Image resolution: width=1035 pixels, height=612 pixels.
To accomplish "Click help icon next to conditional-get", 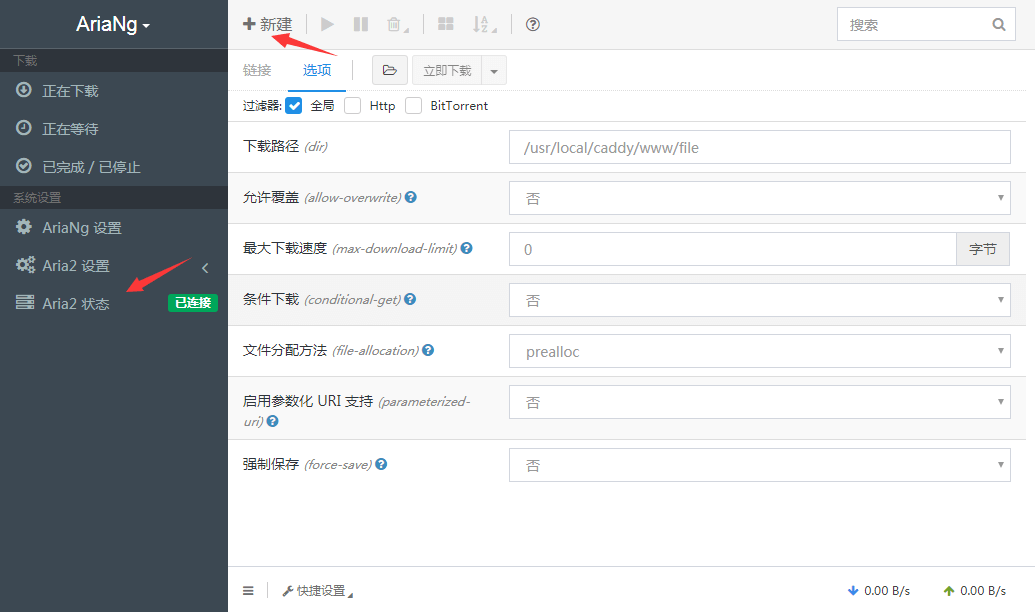I will (x=410, y=299).
